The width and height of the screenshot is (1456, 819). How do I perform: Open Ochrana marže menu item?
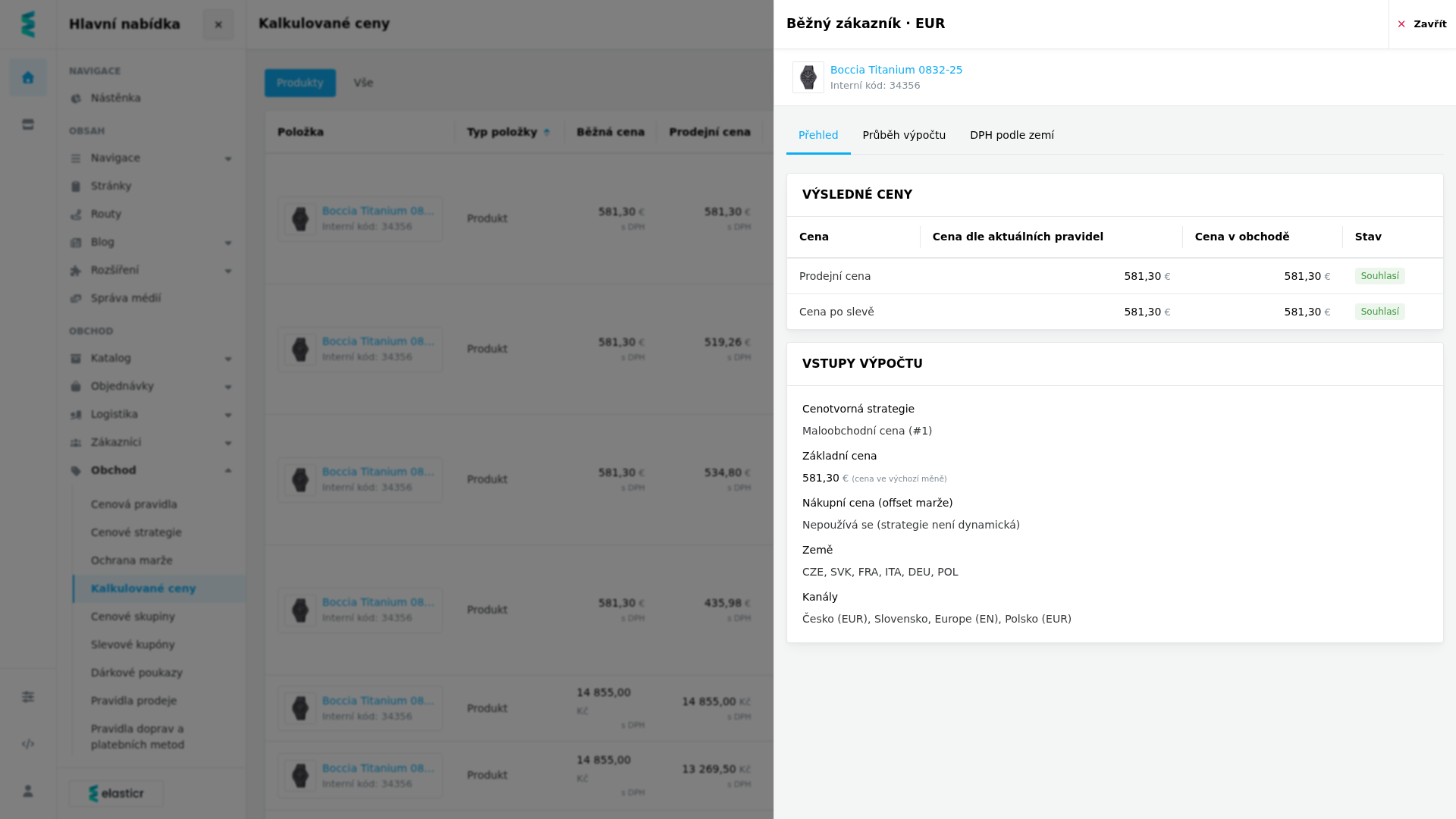[x=131, y=561]
